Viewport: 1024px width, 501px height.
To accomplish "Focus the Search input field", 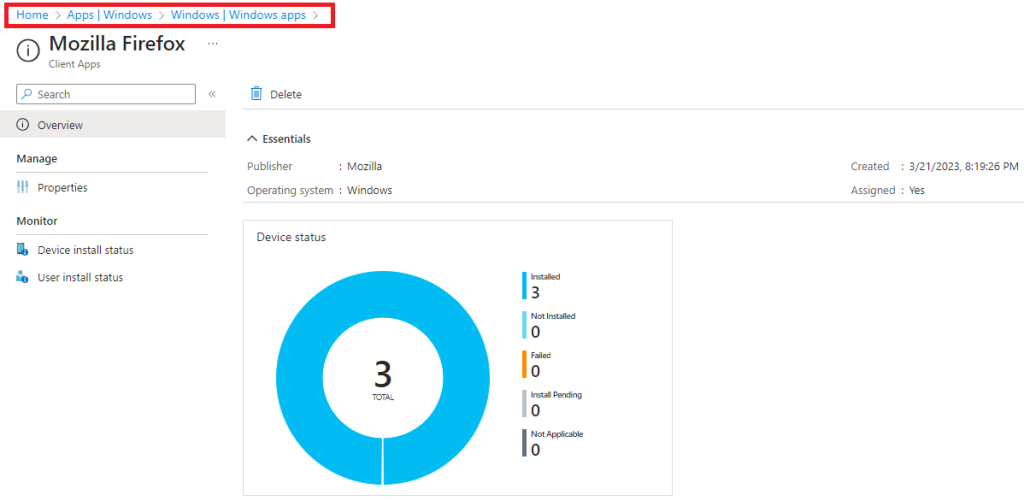I will [x=106, y=94].
